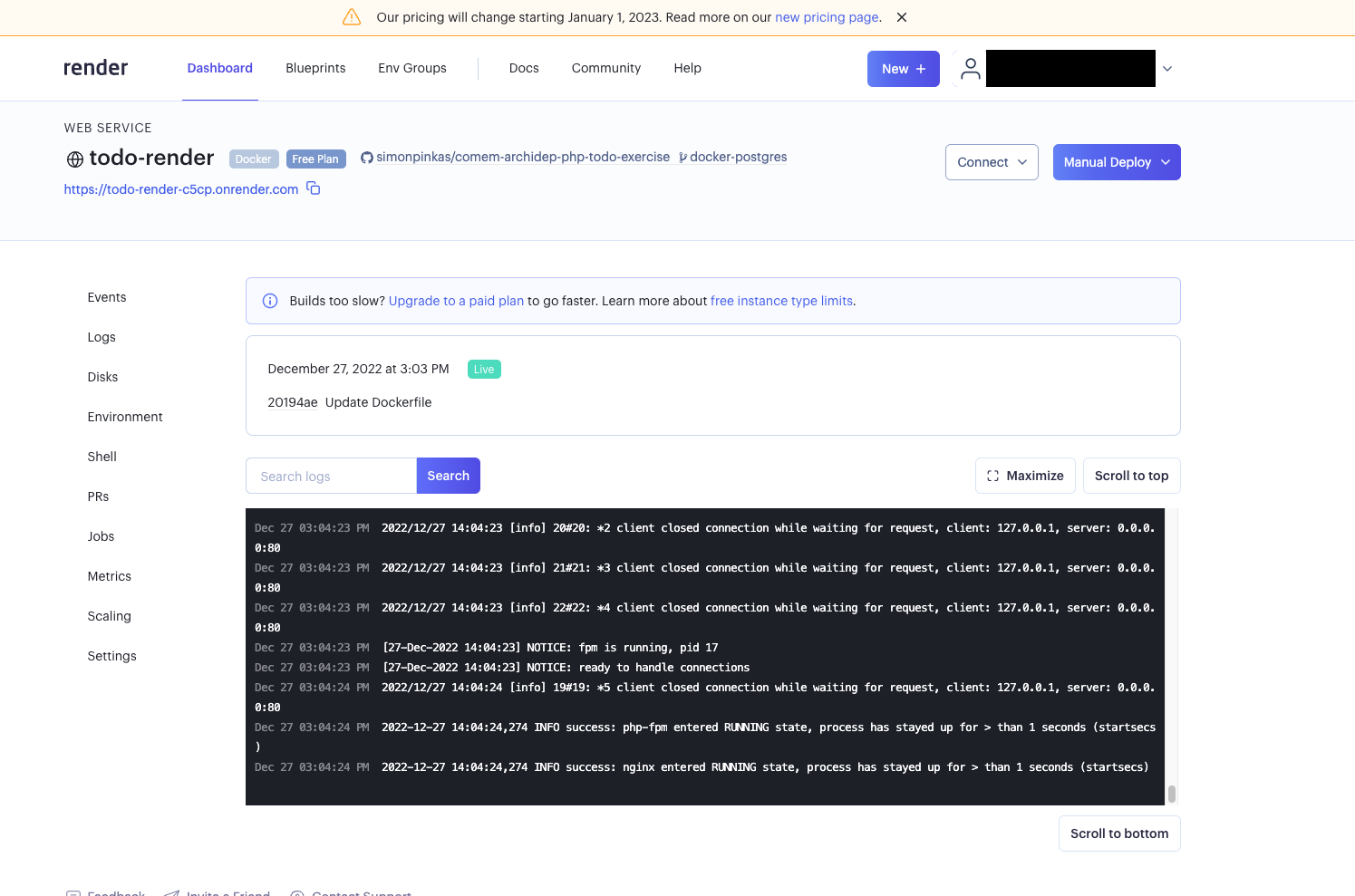The height and width of the screenshot is (896, 1355).
Task: Open Metrics from the sidebar
Action: pos(110,576)
